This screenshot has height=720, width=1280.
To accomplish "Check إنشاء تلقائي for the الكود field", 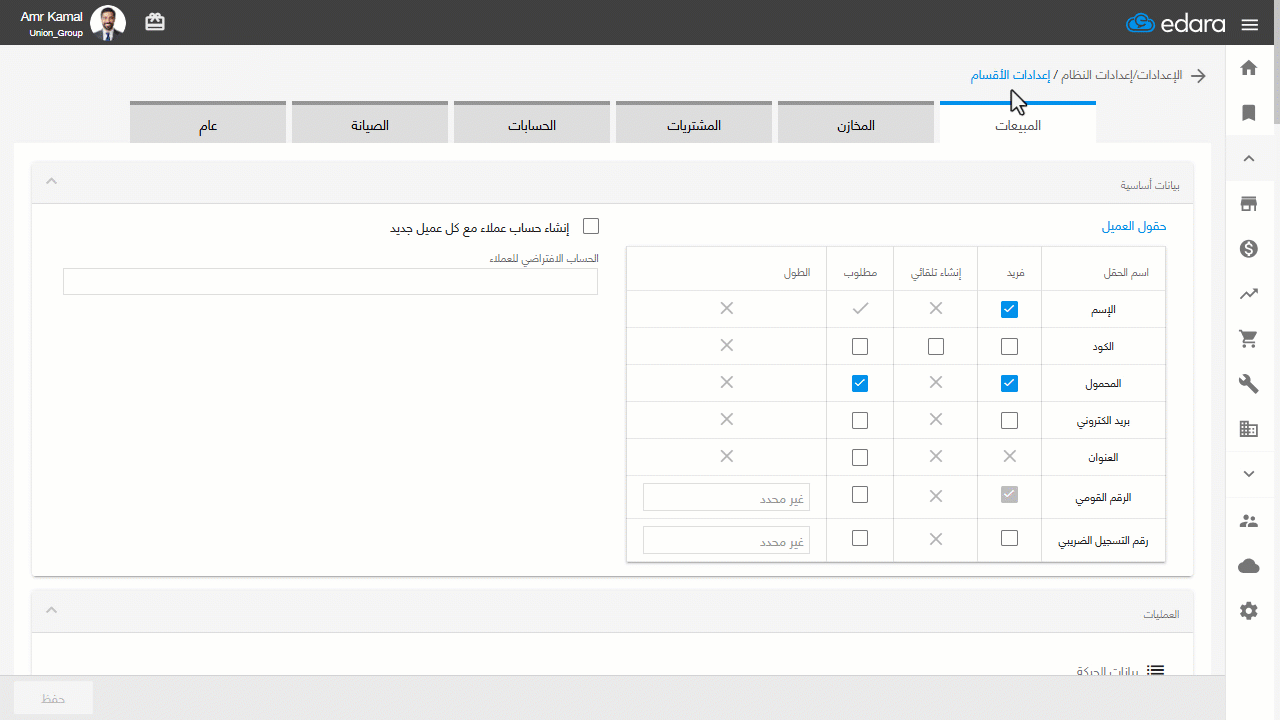I will (936, 347).
